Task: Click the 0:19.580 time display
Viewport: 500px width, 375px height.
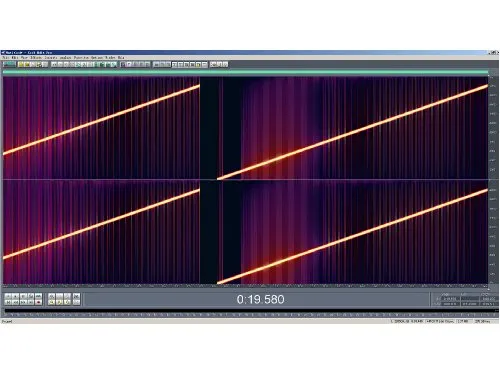Action: coord(260,299)
